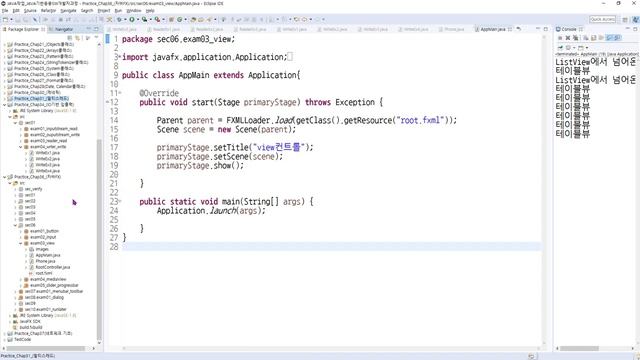Expand the exam01_button package node
This screenshot has width=640, height=360.
21,231
